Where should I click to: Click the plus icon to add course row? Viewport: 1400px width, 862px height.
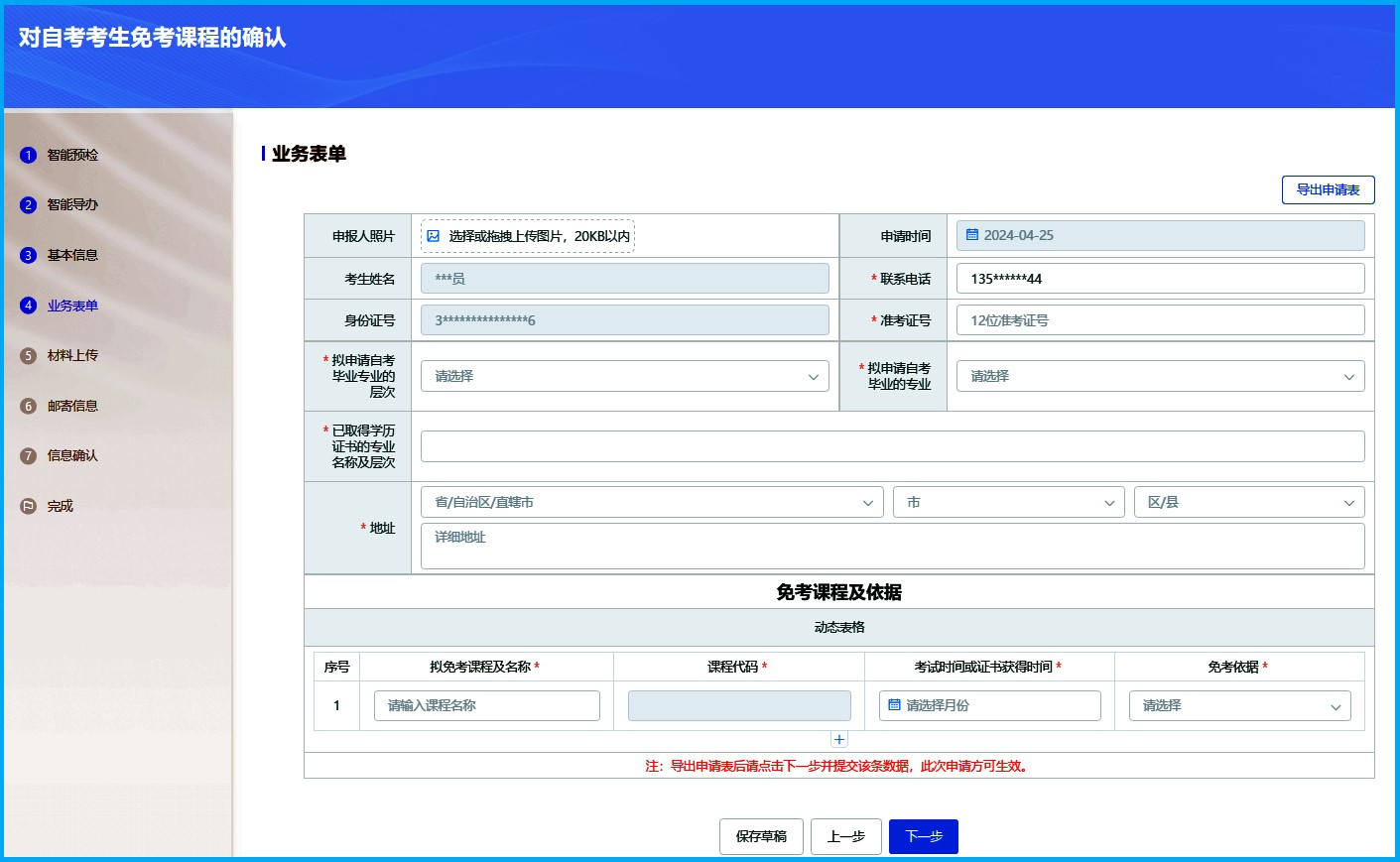coord(839,740)
